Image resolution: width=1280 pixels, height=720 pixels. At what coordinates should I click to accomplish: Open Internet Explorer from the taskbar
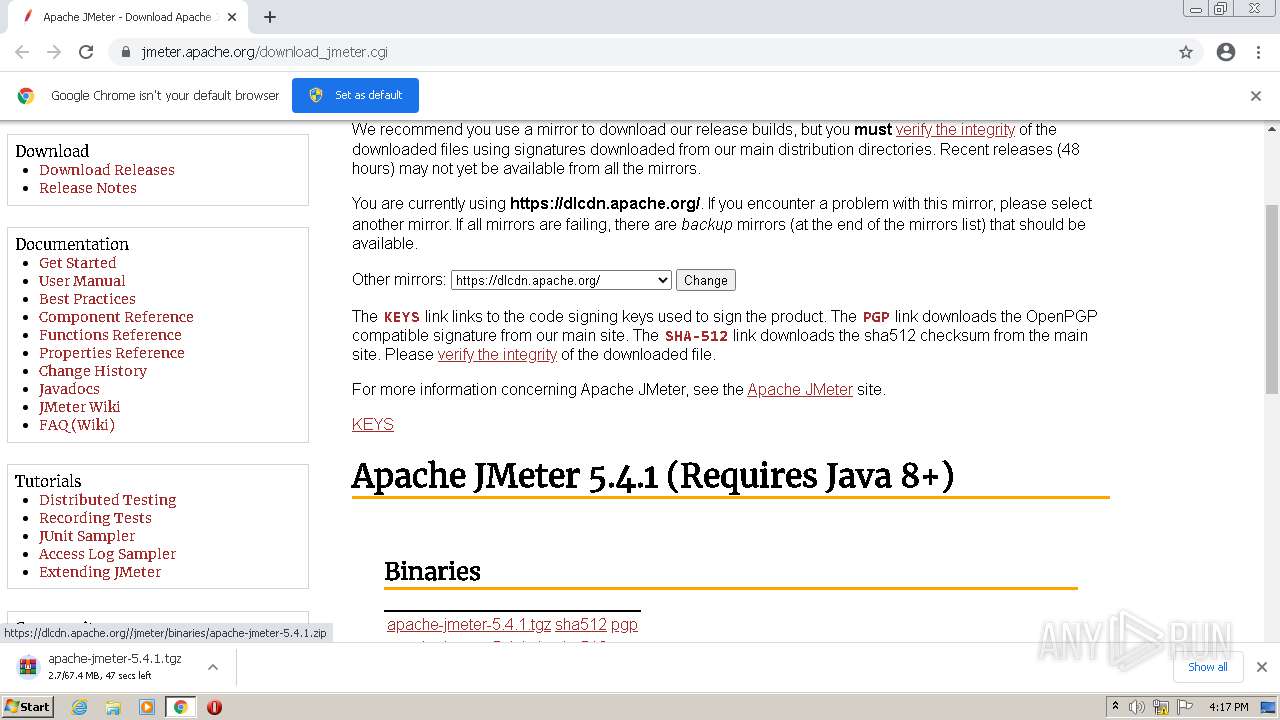(x=80, y=707)
